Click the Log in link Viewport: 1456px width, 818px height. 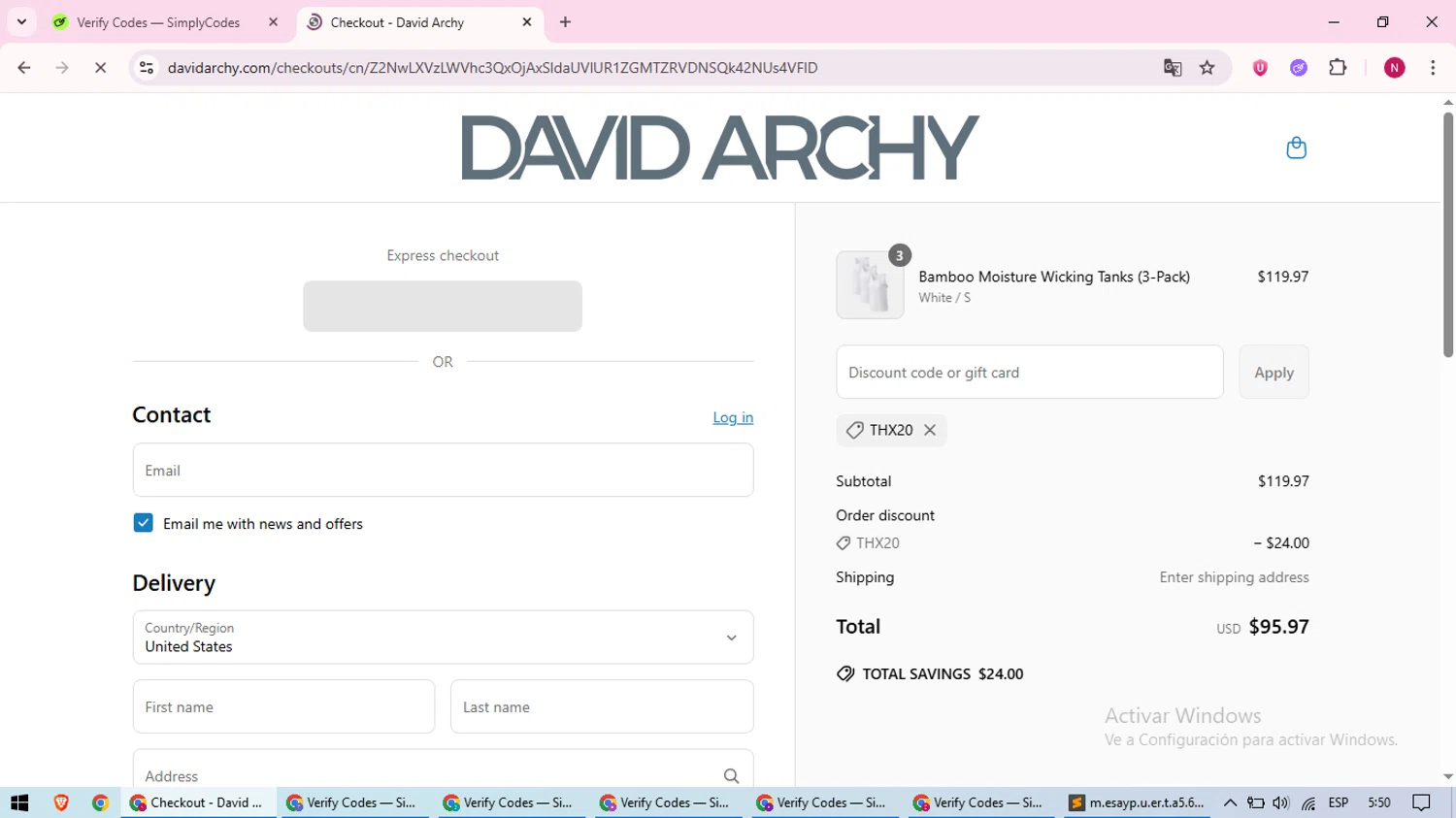pyautogui.click(x=733, y=417)
